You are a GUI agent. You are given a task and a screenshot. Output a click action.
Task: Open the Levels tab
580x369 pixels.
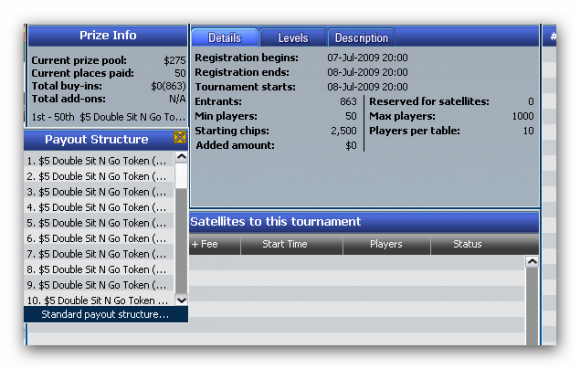tap(293, 38)
